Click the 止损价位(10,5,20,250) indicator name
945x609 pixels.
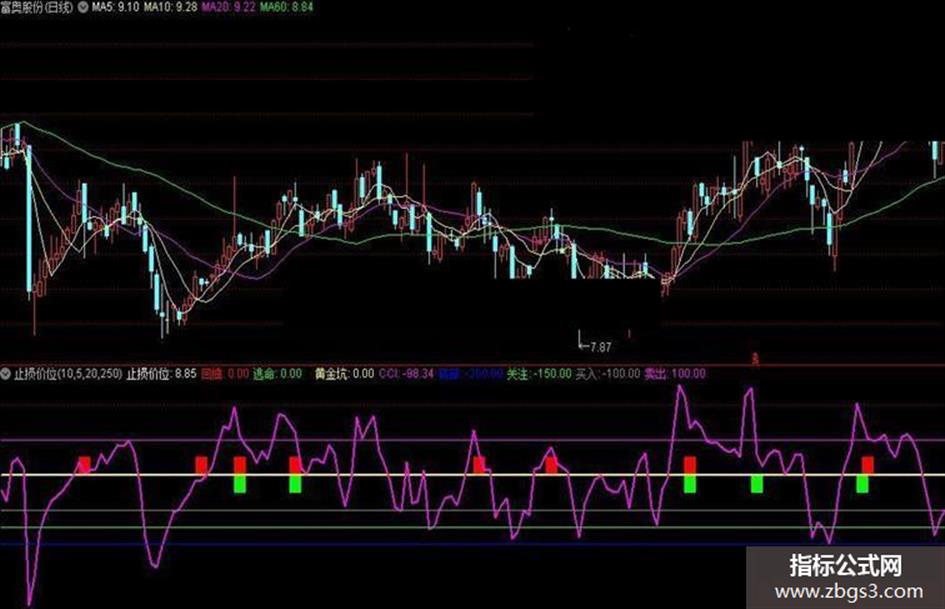[x=68, y=374]
